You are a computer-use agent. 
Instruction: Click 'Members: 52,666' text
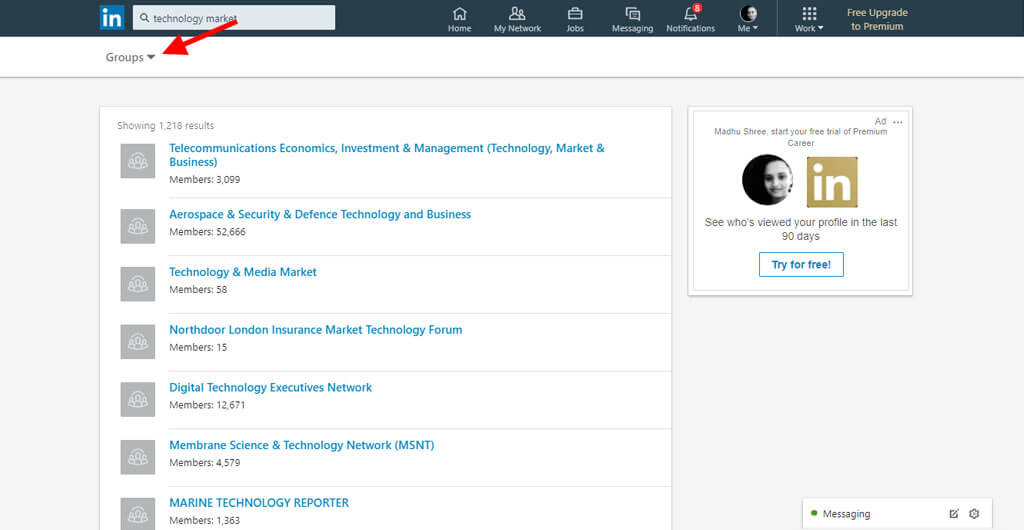(208, 232)
